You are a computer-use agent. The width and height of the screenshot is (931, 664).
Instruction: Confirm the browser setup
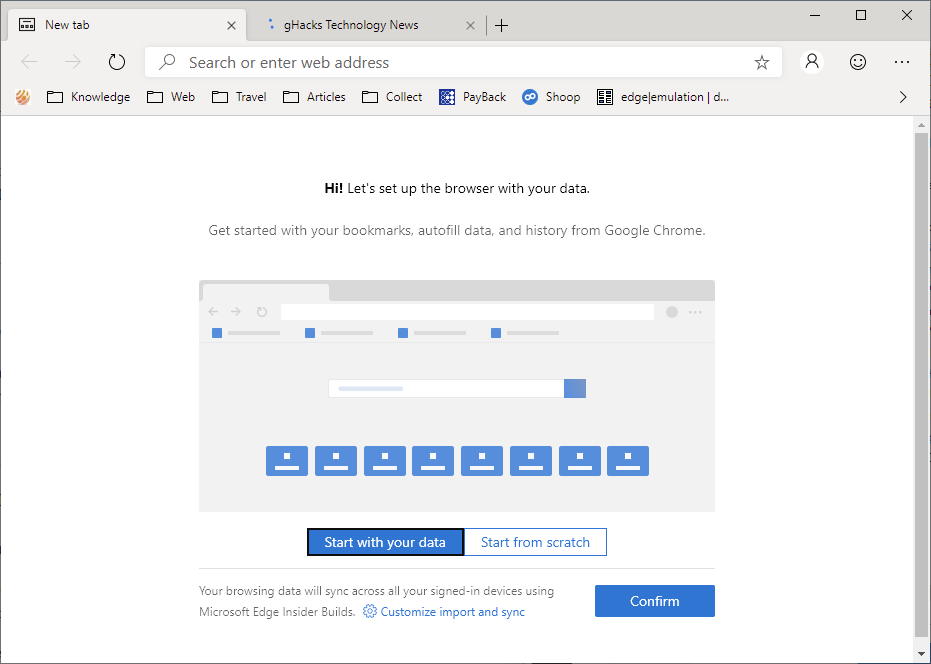pos(654,601)
